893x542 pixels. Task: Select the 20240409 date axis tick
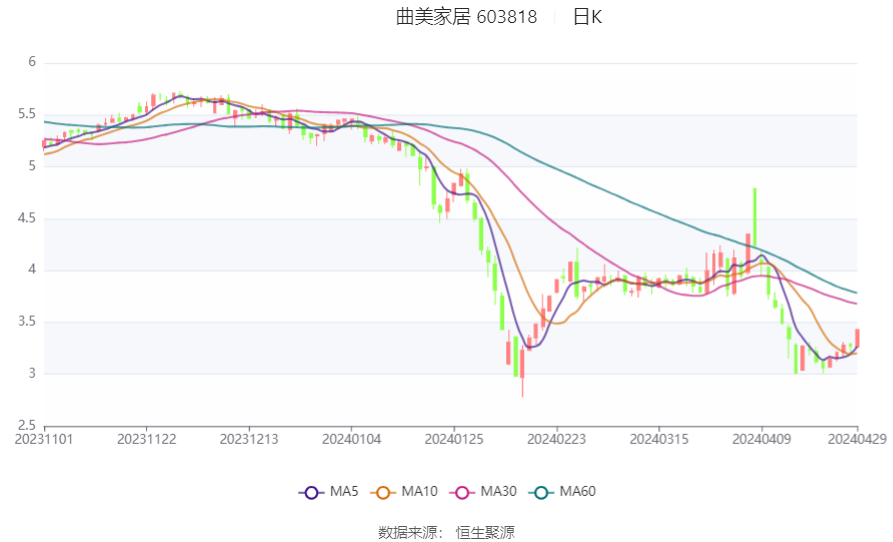tap(761, 440)
